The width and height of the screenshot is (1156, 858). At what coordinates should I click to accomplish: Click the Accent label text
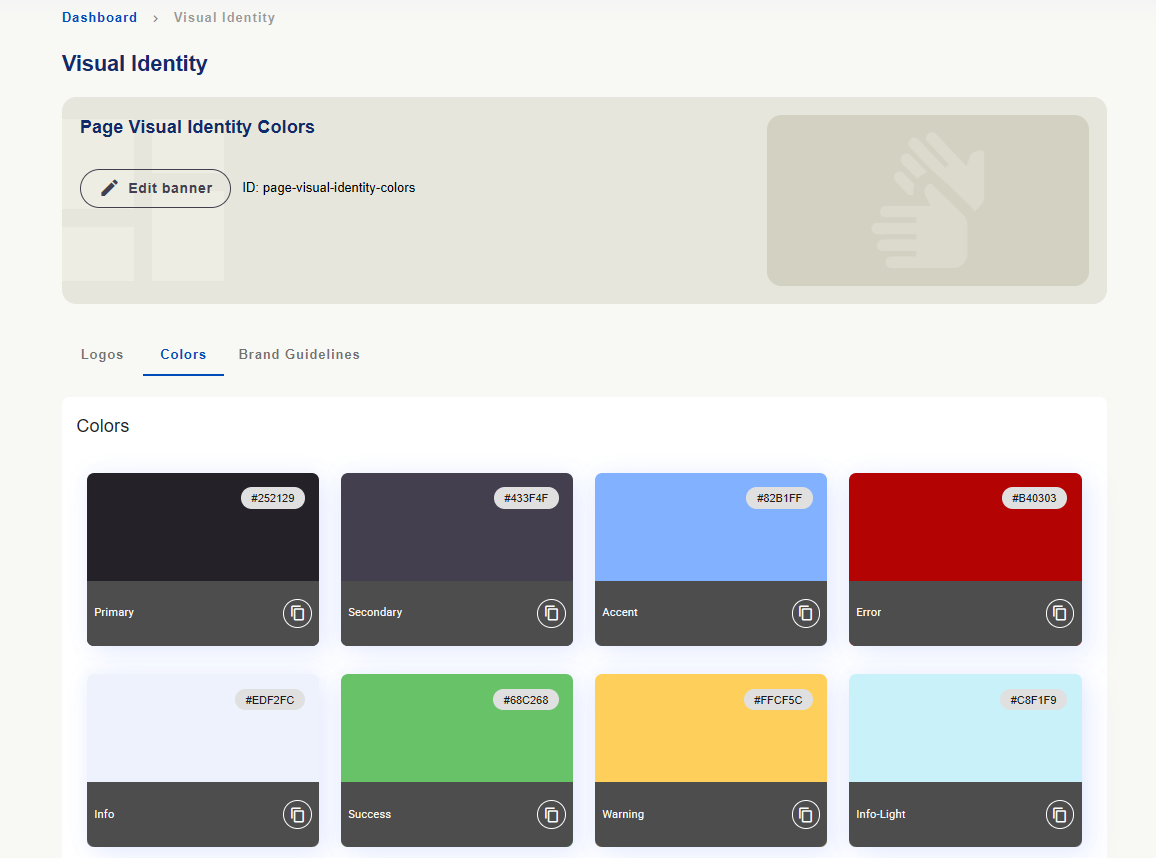click(x=620, y=613)
